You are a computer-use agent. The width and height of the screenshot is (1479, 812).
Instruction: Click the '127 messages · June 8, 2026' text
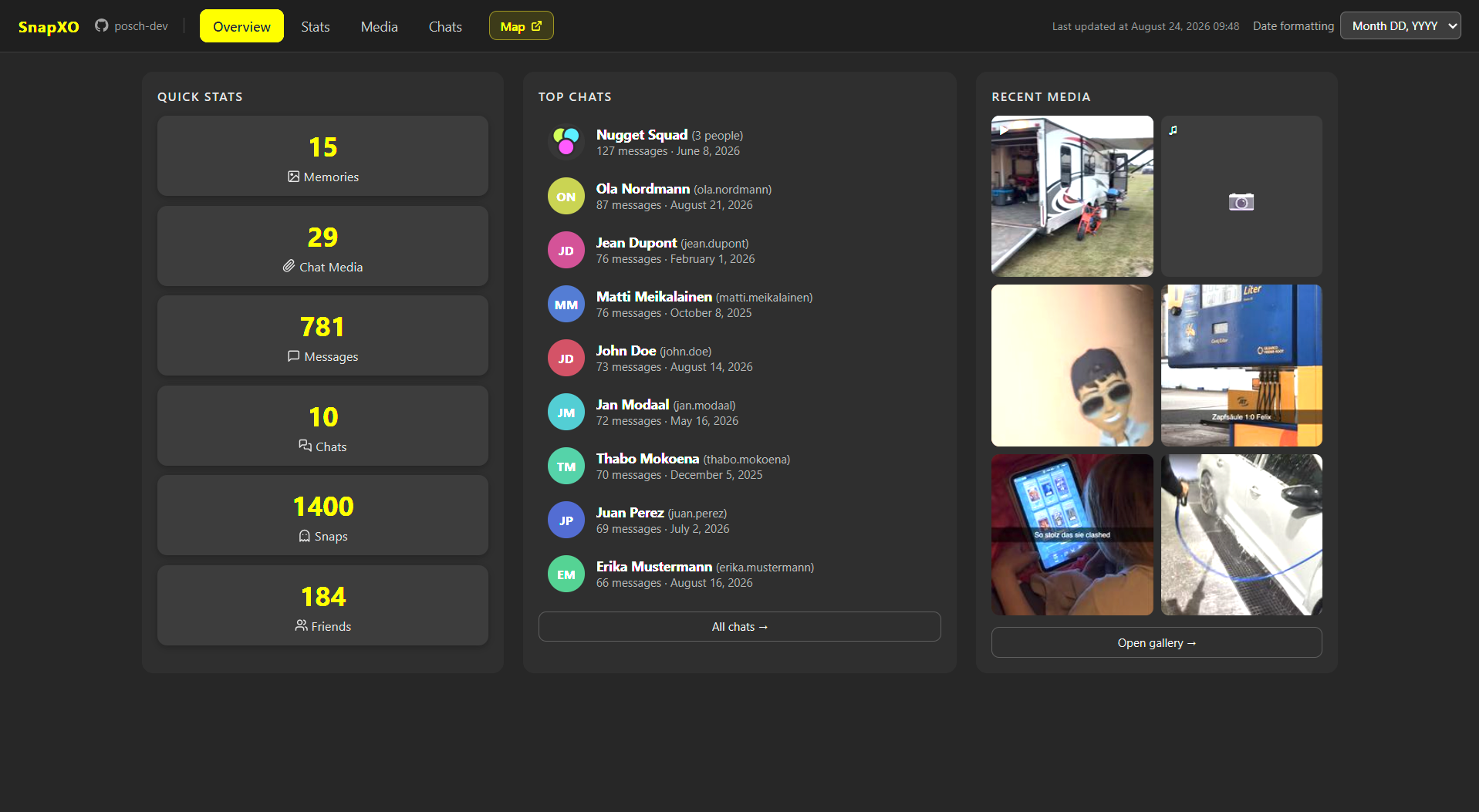coord(668,151)
